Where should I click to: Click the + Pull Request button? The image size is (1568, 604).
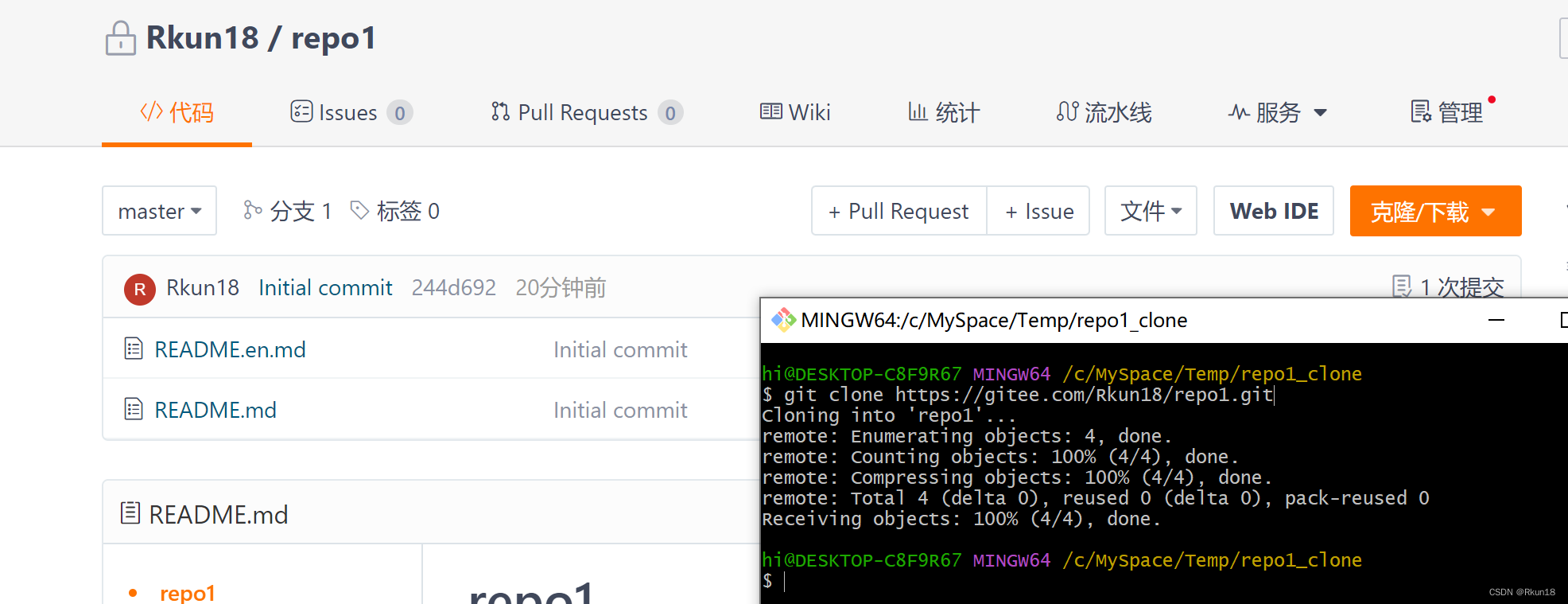pyautogui.click(x=898, y=211)
